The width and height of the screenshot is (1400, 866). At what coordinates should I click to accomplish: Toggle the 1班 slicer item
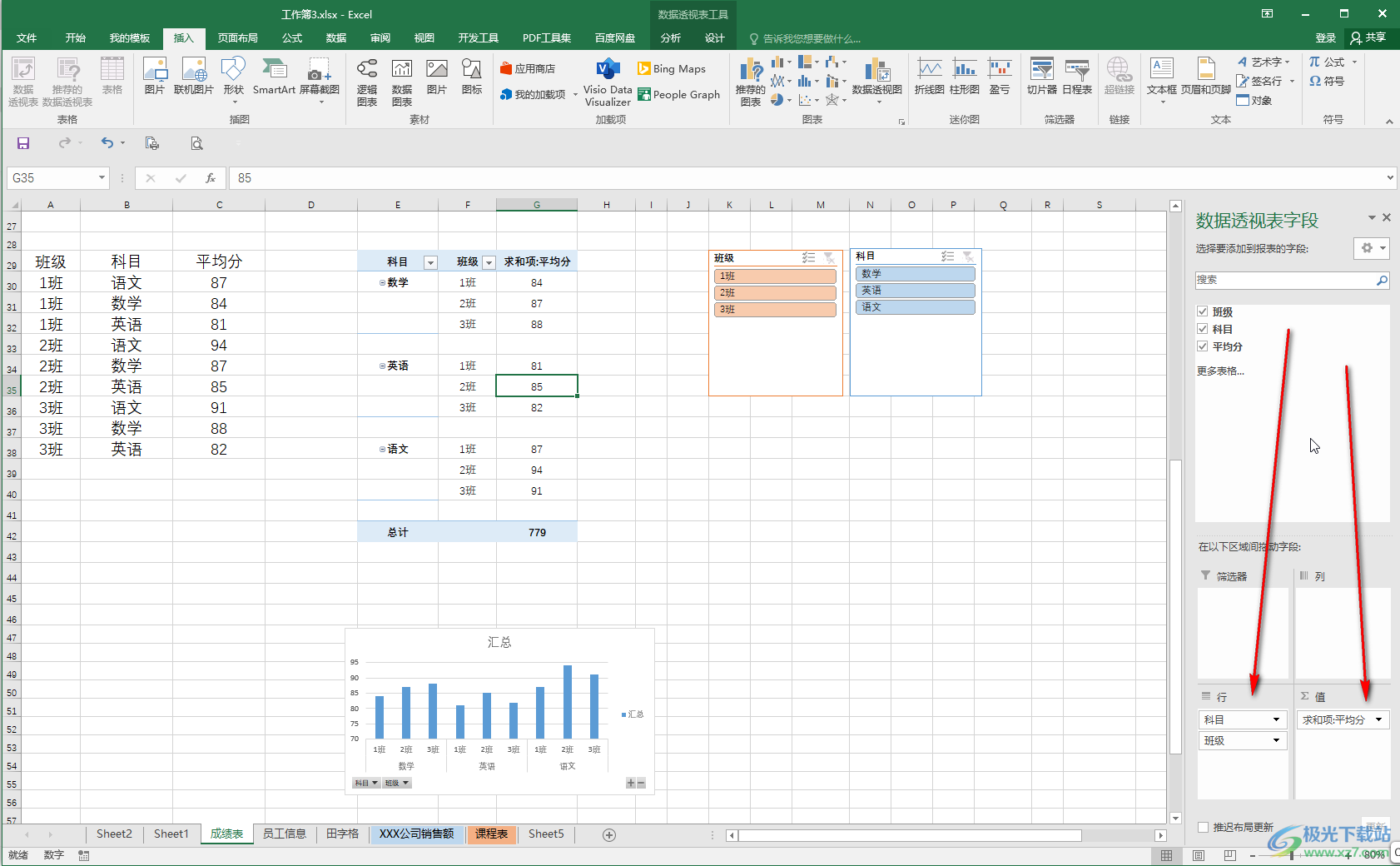tap(775, 276)
